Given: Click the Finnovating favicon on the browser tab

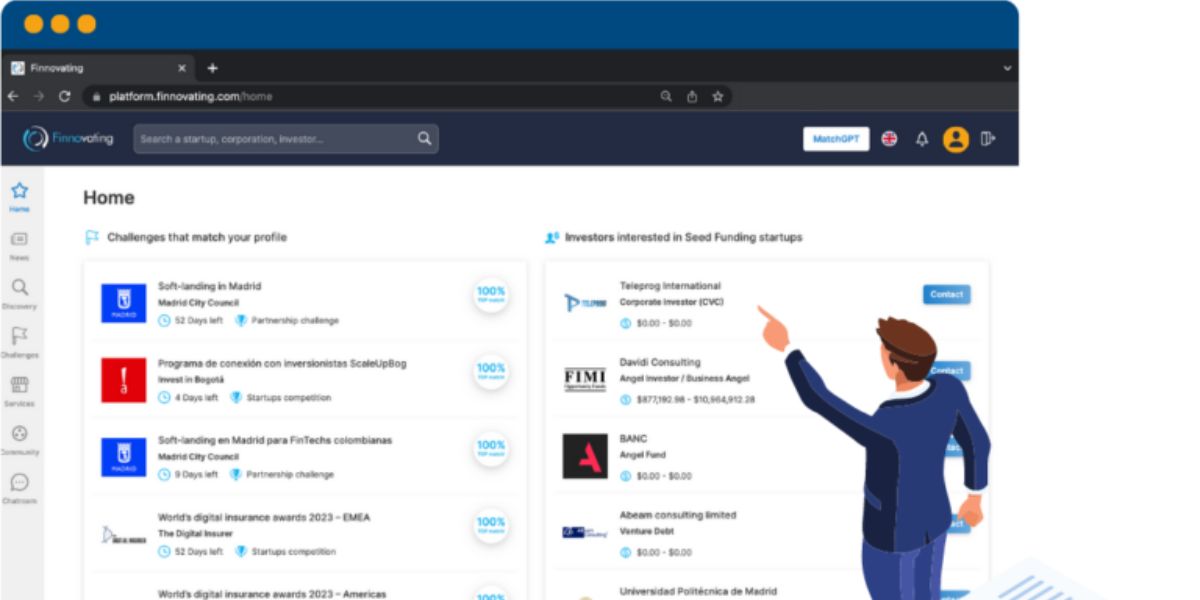Looking at the screenshot, I should tap(17, 68).
